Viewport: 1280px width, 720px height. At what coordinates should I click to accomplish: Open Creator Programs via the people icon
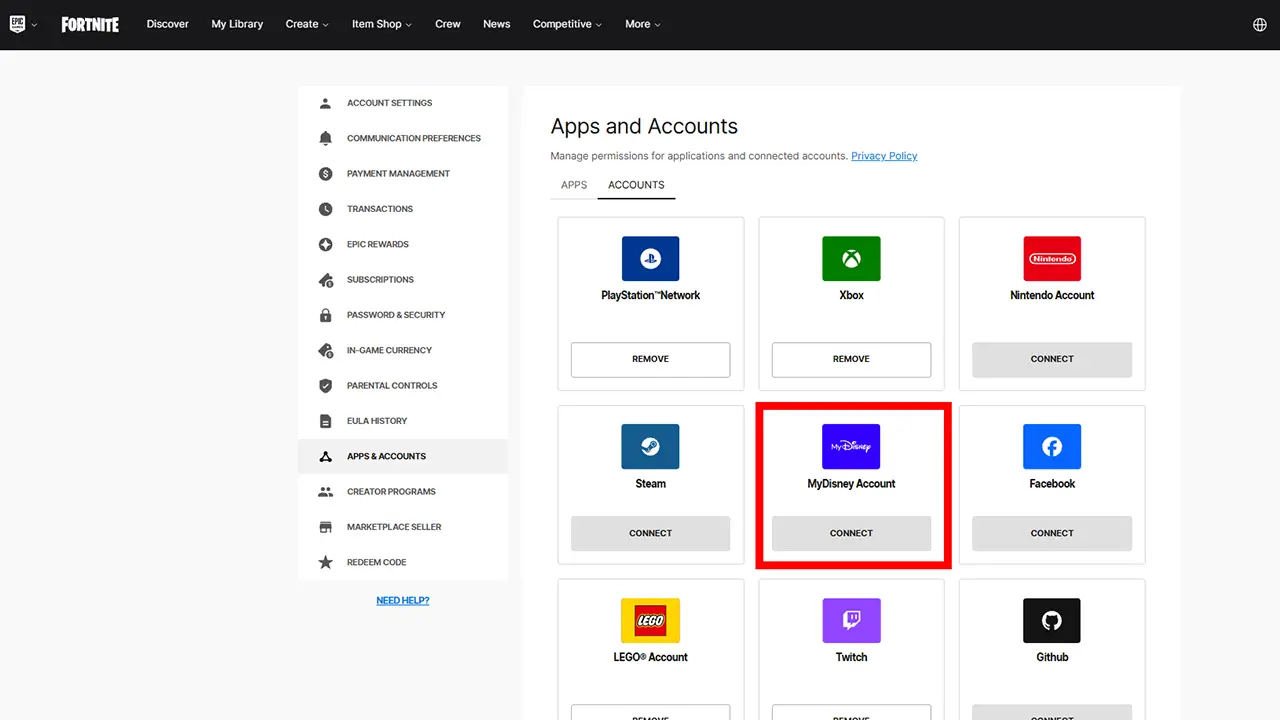pyautogui.click(x=325, y=492)
